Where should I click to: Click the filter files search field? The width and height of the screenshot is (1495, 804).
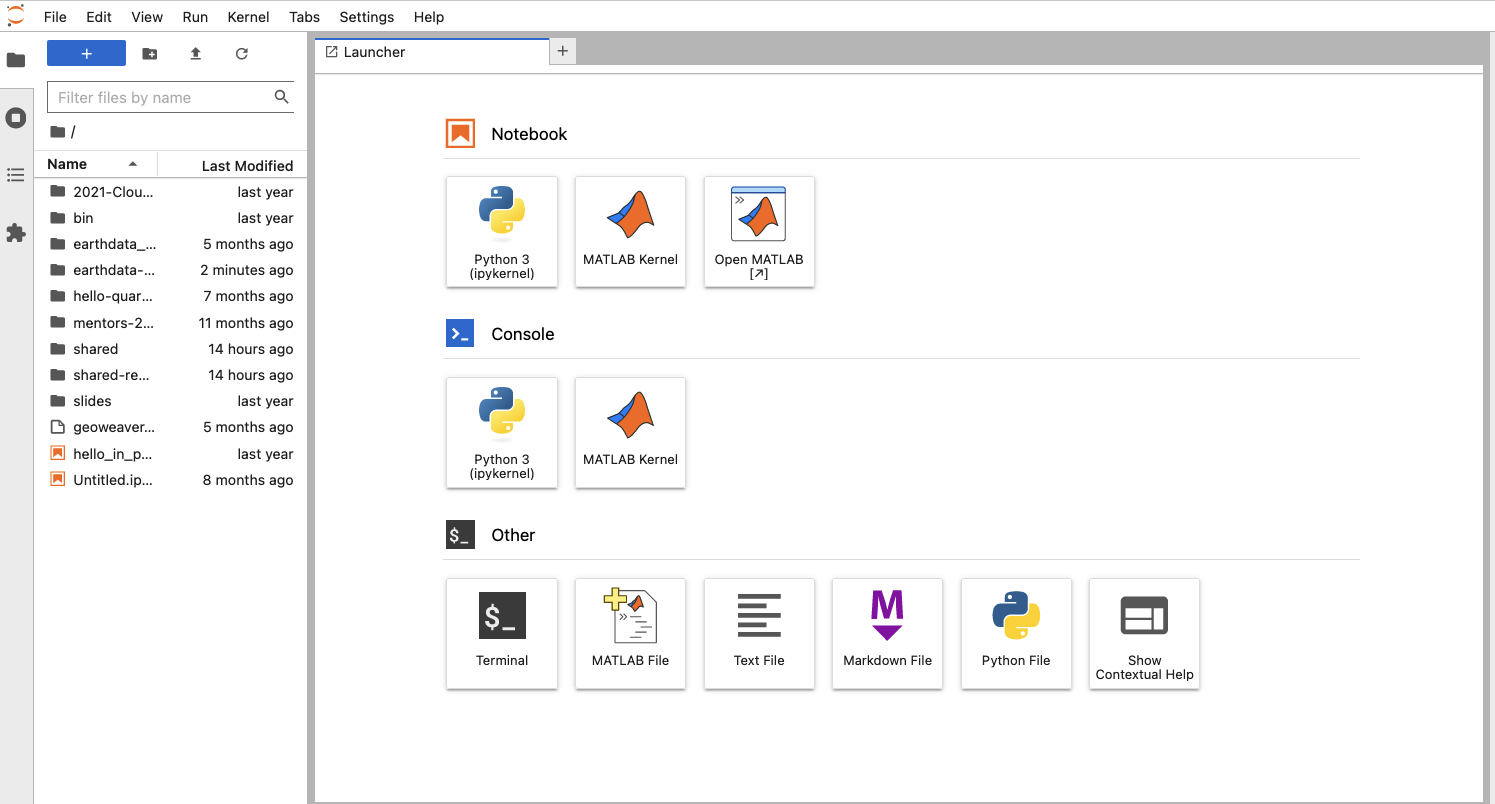point(160,97)
